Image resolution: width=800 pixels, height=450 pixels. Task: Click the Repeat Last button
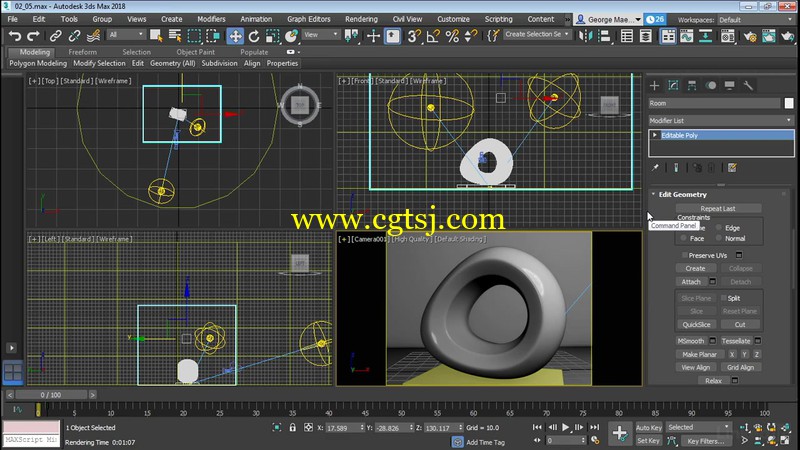click(718, 208)
